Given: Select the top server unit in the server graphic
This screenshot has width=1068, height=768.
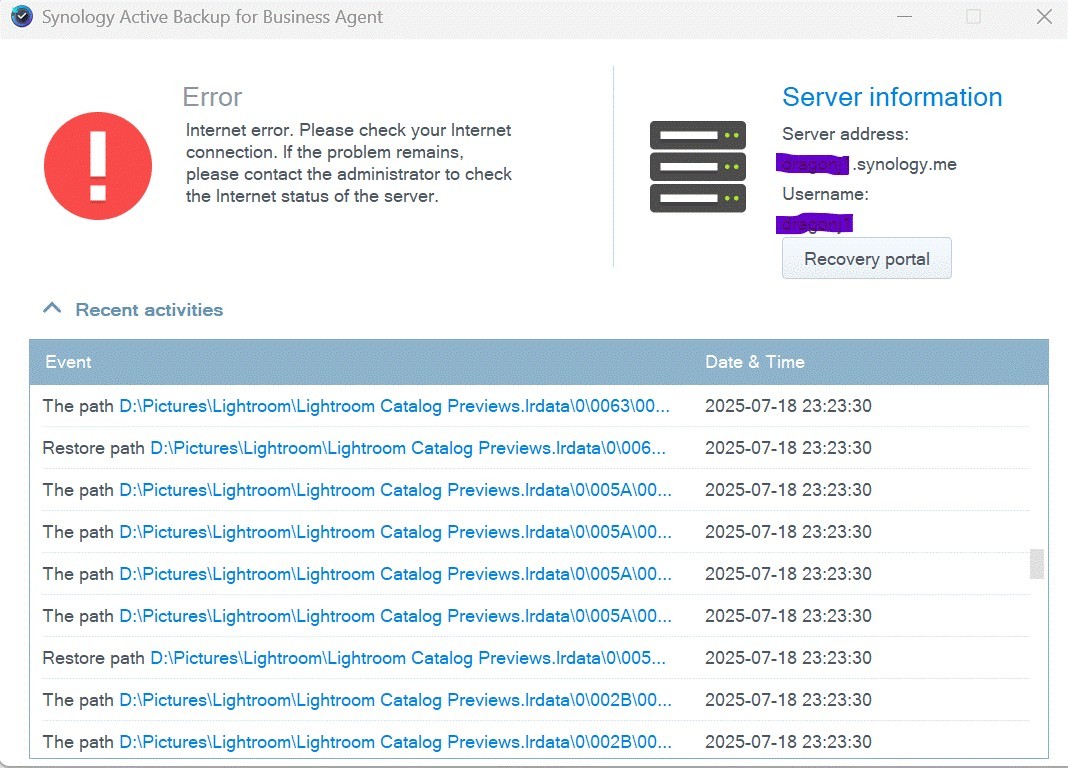Looking at the screenshot, I should coord(697,134).
